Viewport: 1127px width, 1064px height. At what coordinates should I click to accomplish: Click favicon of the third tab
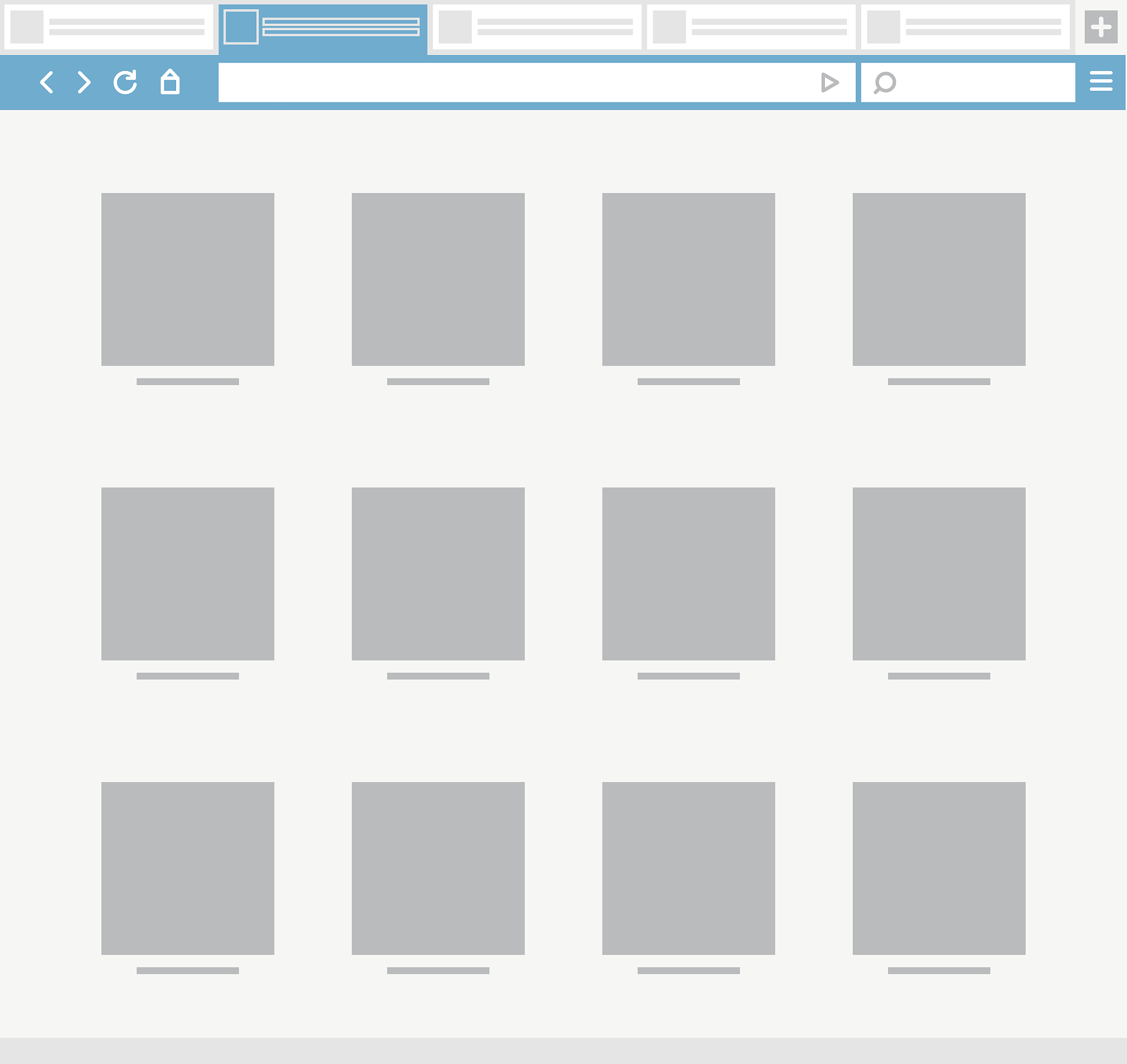pos(455,26)
